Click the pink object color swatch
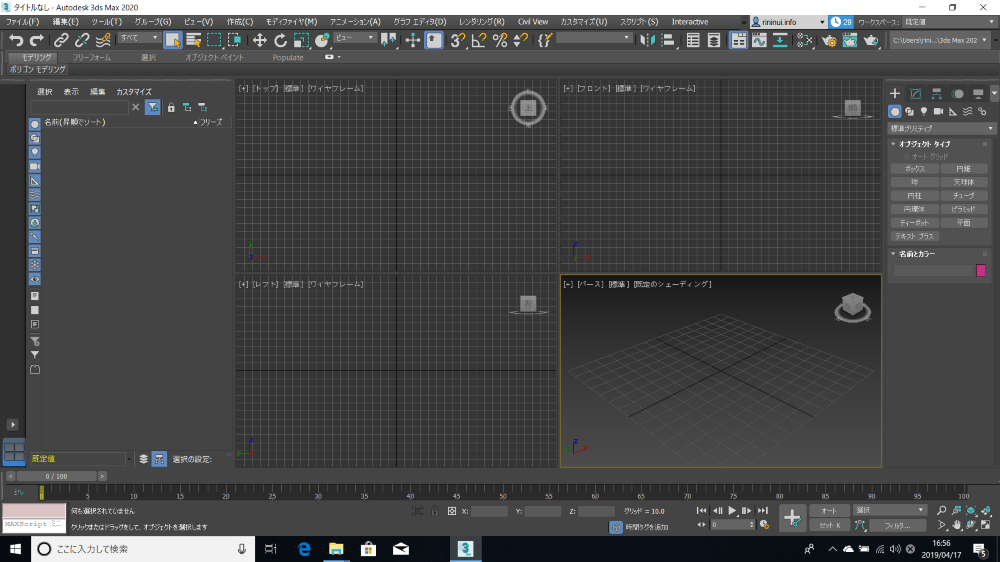The width and height of the screenshot is (1000, 562). (981, 270)
